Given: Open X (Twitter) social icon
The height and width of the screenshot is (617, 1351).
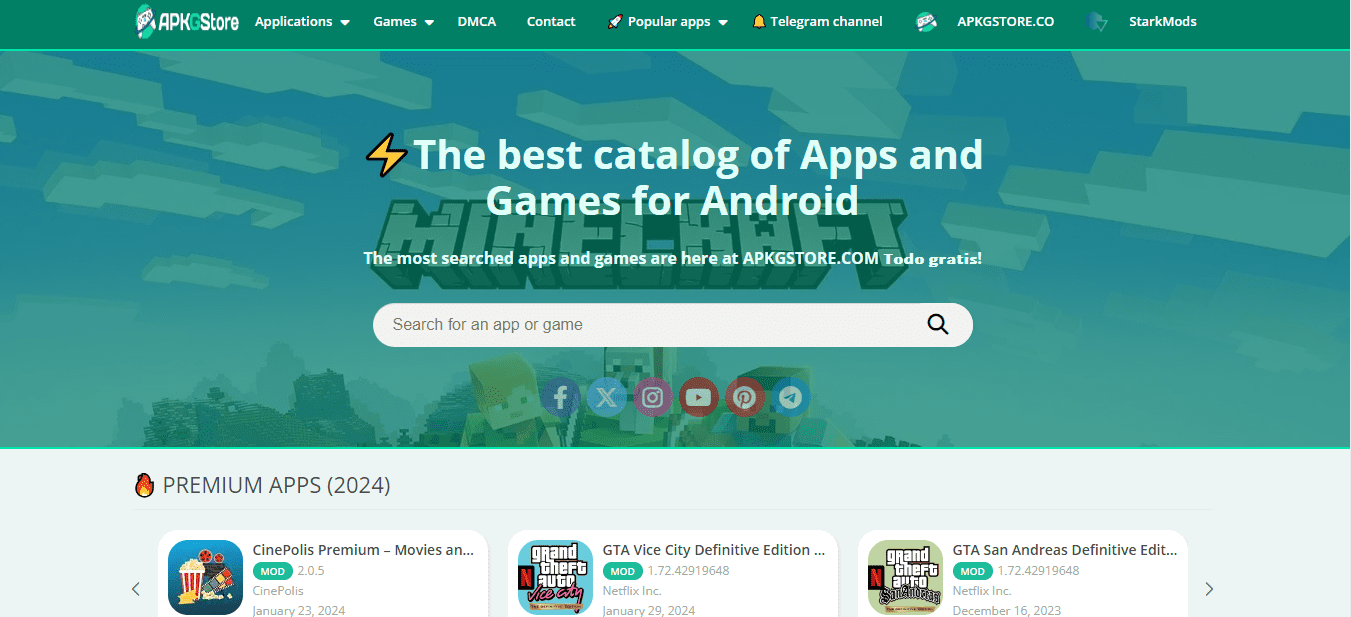Looking at the screenshot, I should click(x=607, y=398).
